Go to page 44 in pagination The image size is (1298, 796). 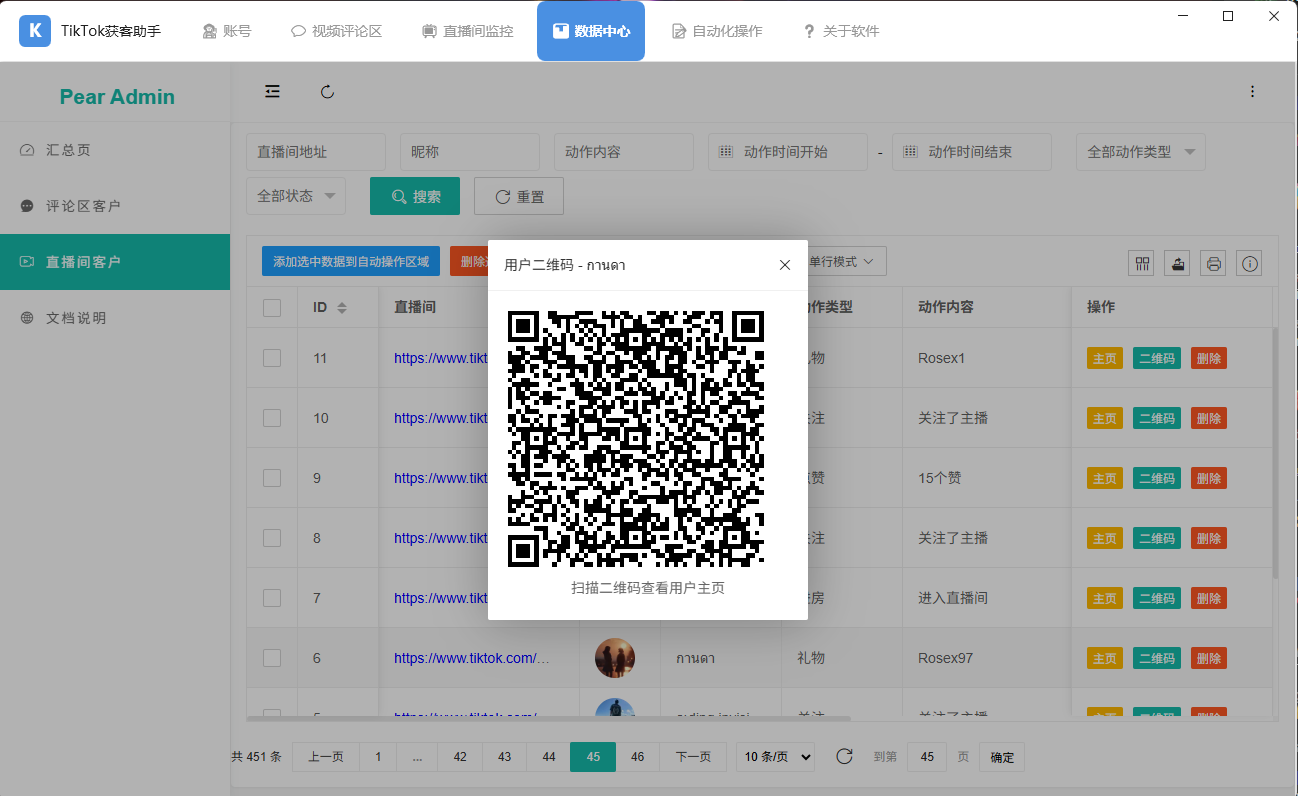pyautogui.click(x=549, y=757)
